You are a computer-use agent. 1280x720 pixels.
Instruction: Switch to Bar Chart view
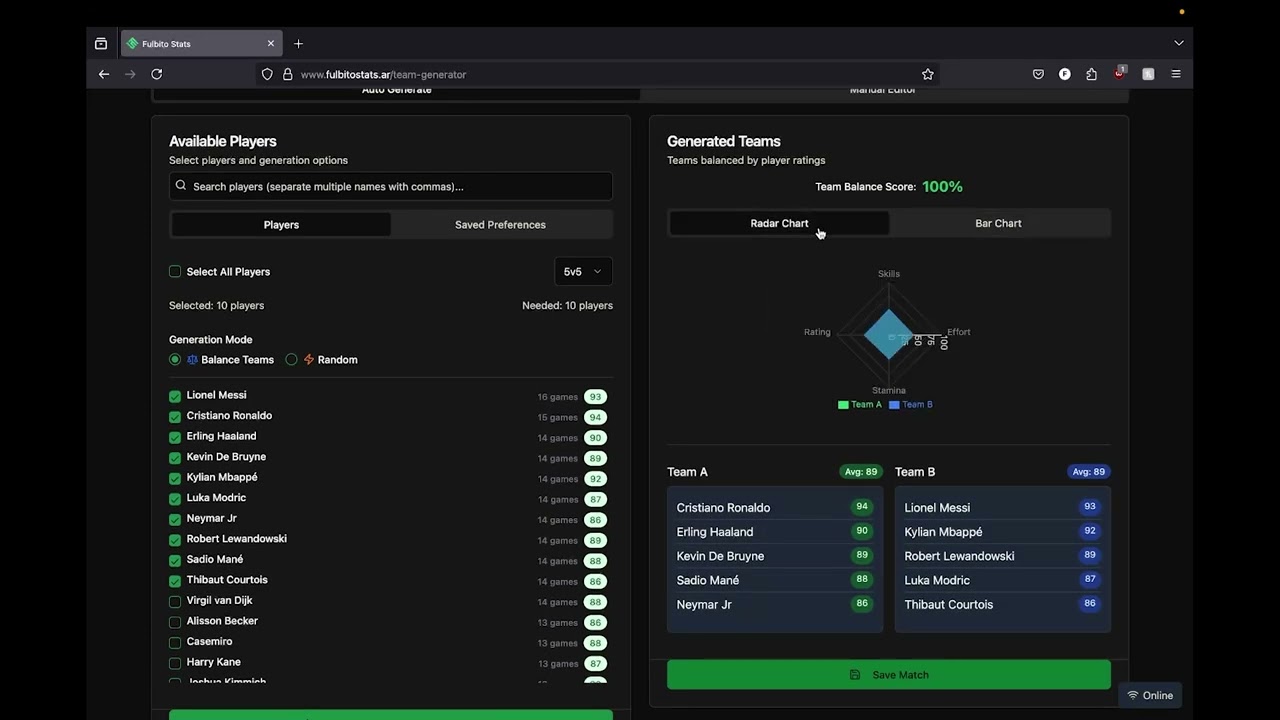coord(998,223)
